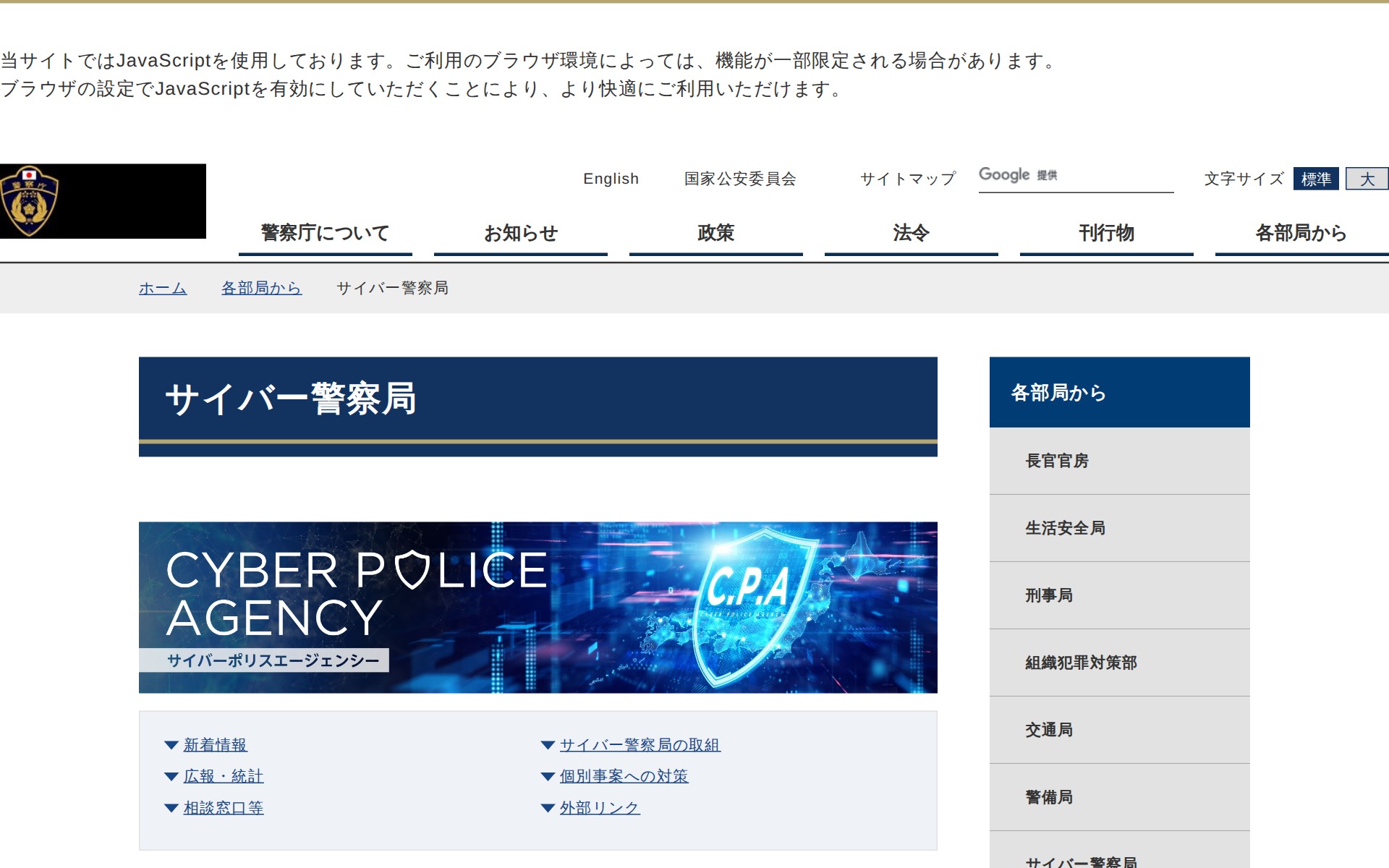The height and width of the screenshot is (868, 1389).
Task: Switch text size to 大
Action: click(x=1366, y=179)
